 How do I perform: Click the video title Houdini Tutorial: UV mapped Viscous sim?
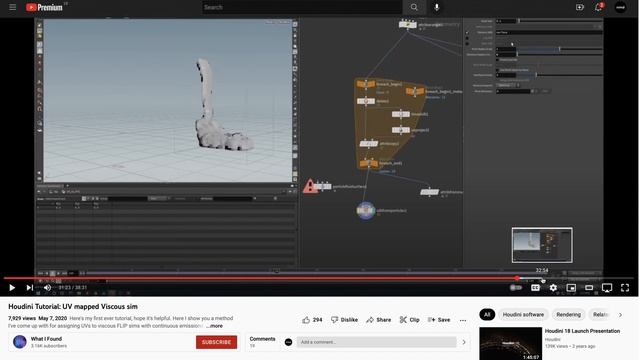[73, 307]
